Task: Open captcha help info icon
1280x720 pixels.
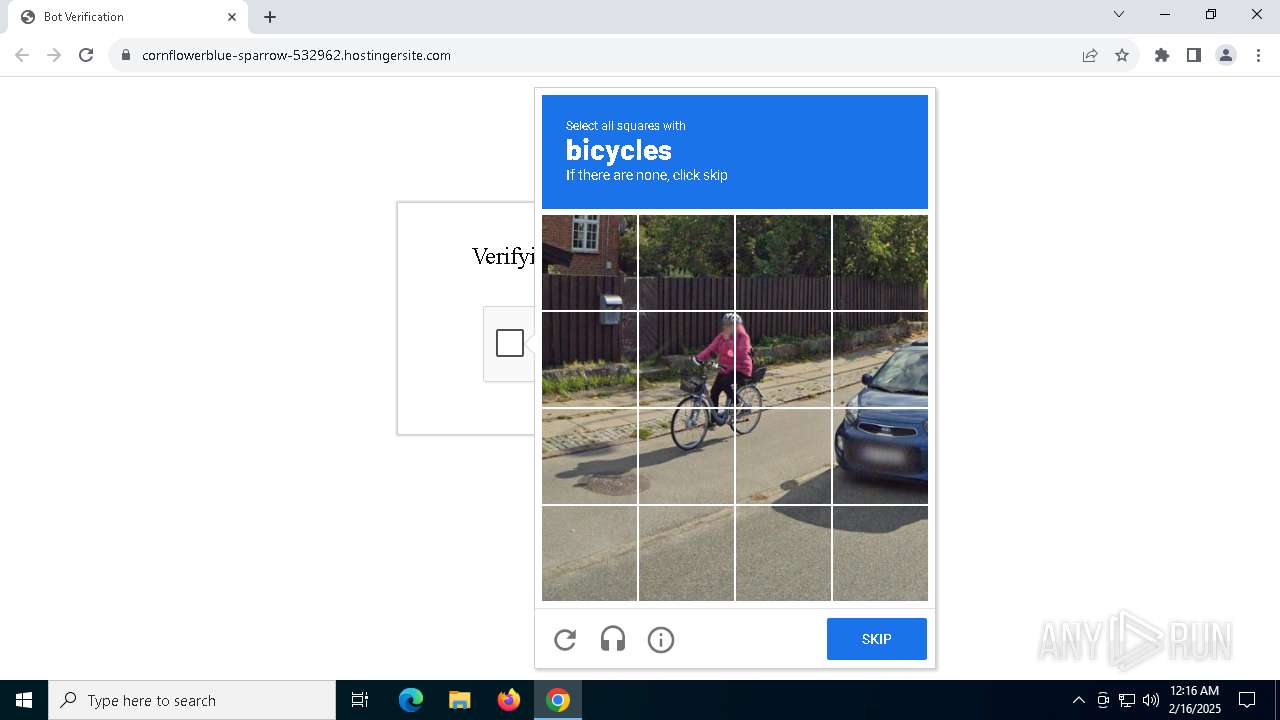Action: point(661,640)
